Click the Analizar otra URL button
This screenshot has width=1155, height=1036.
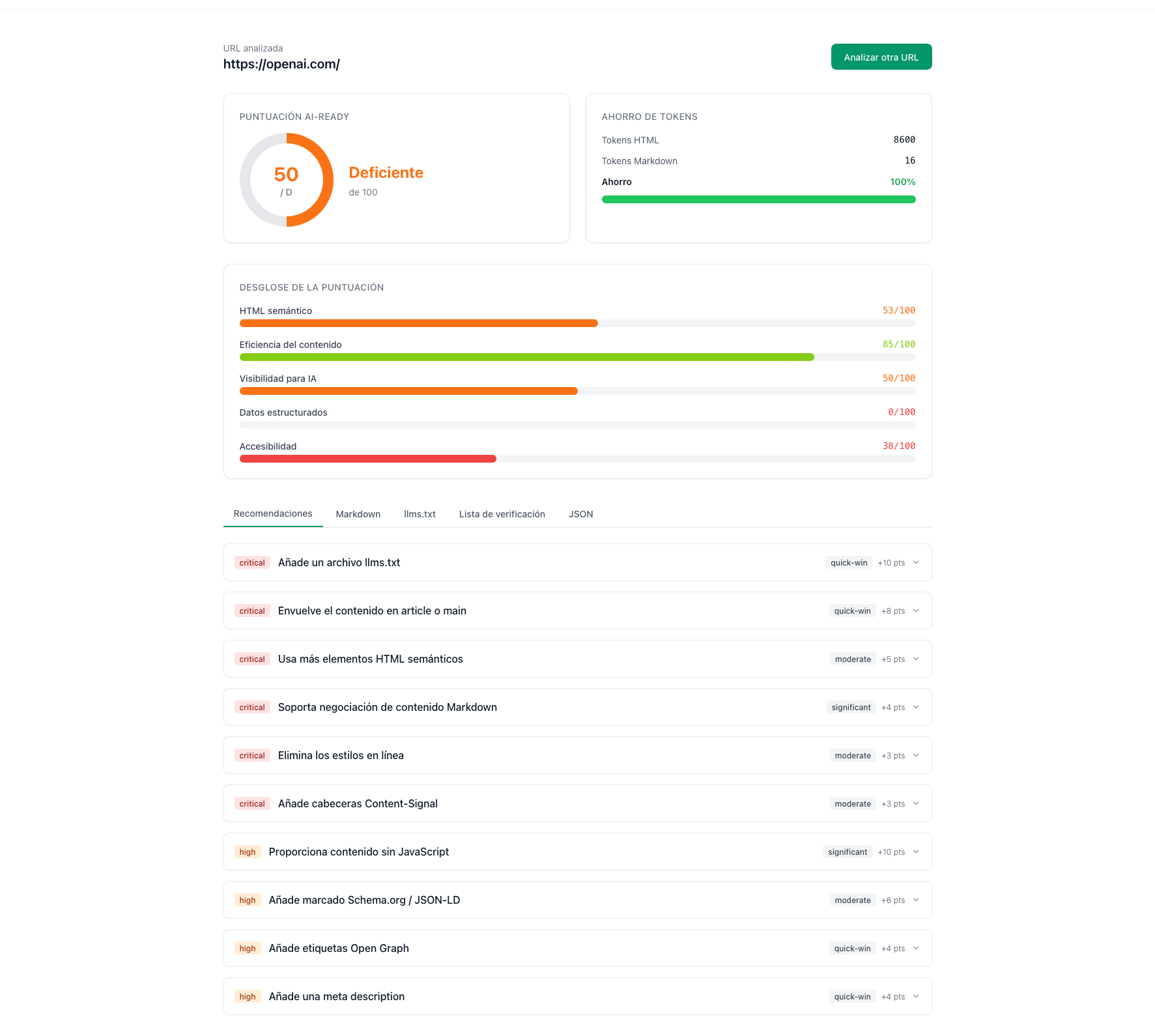pos(881,57)
